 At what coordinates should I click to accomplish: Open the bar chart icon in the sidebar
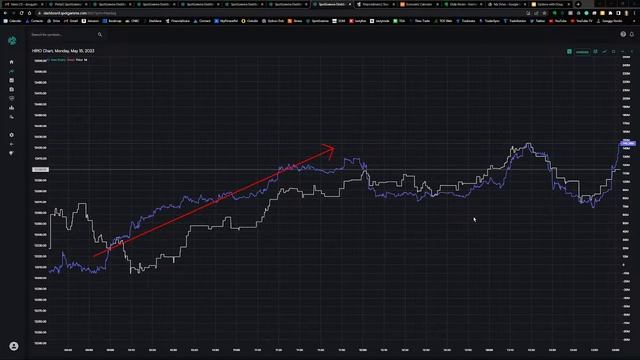pyautogui.click(x=11, y=108)
